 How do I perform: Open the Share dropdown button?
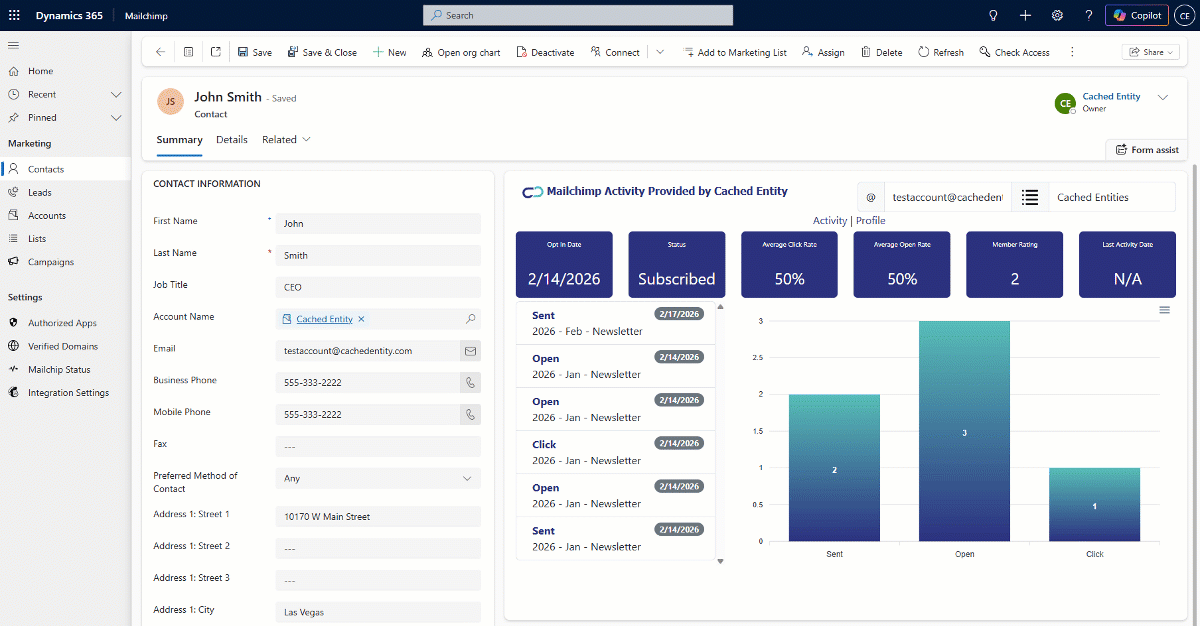coord(1152,52)
